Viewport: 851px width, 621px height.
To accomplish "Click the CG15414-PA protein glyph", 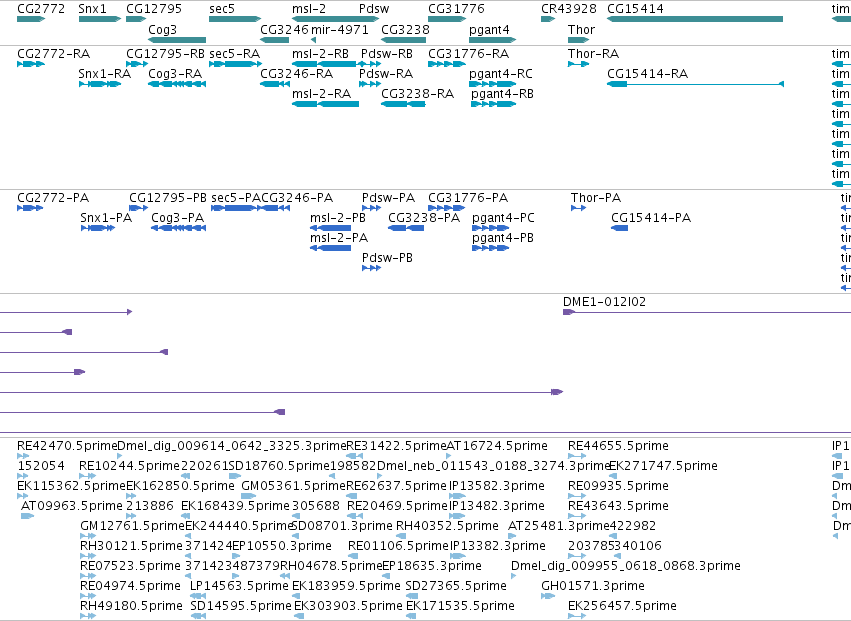I will click(x=620, y=228).
